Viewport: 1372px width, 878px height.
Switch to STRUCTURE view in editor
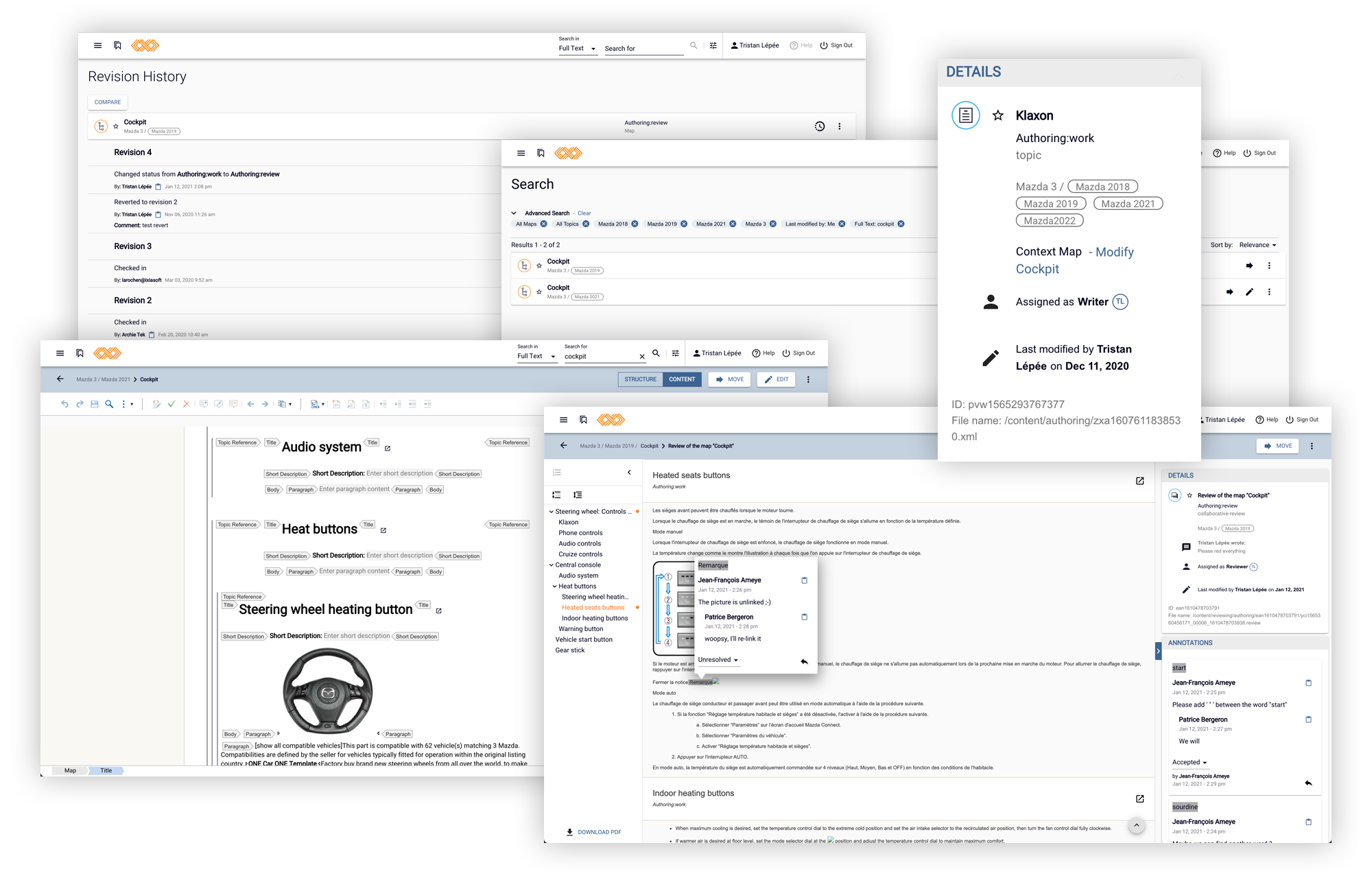coord(640,379)
